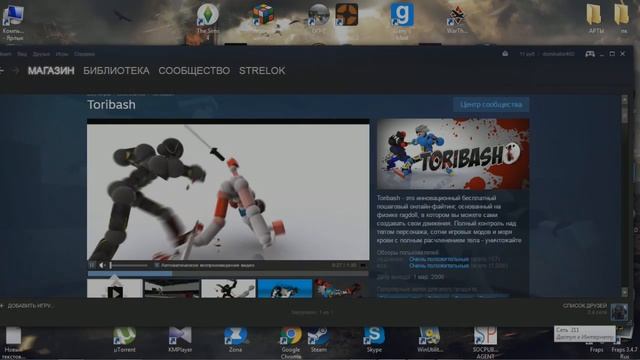This screenshot has width=640, height=360.
Task: Switch to the БИБЛИОТЕКА tab
Action: coord(116,71)
